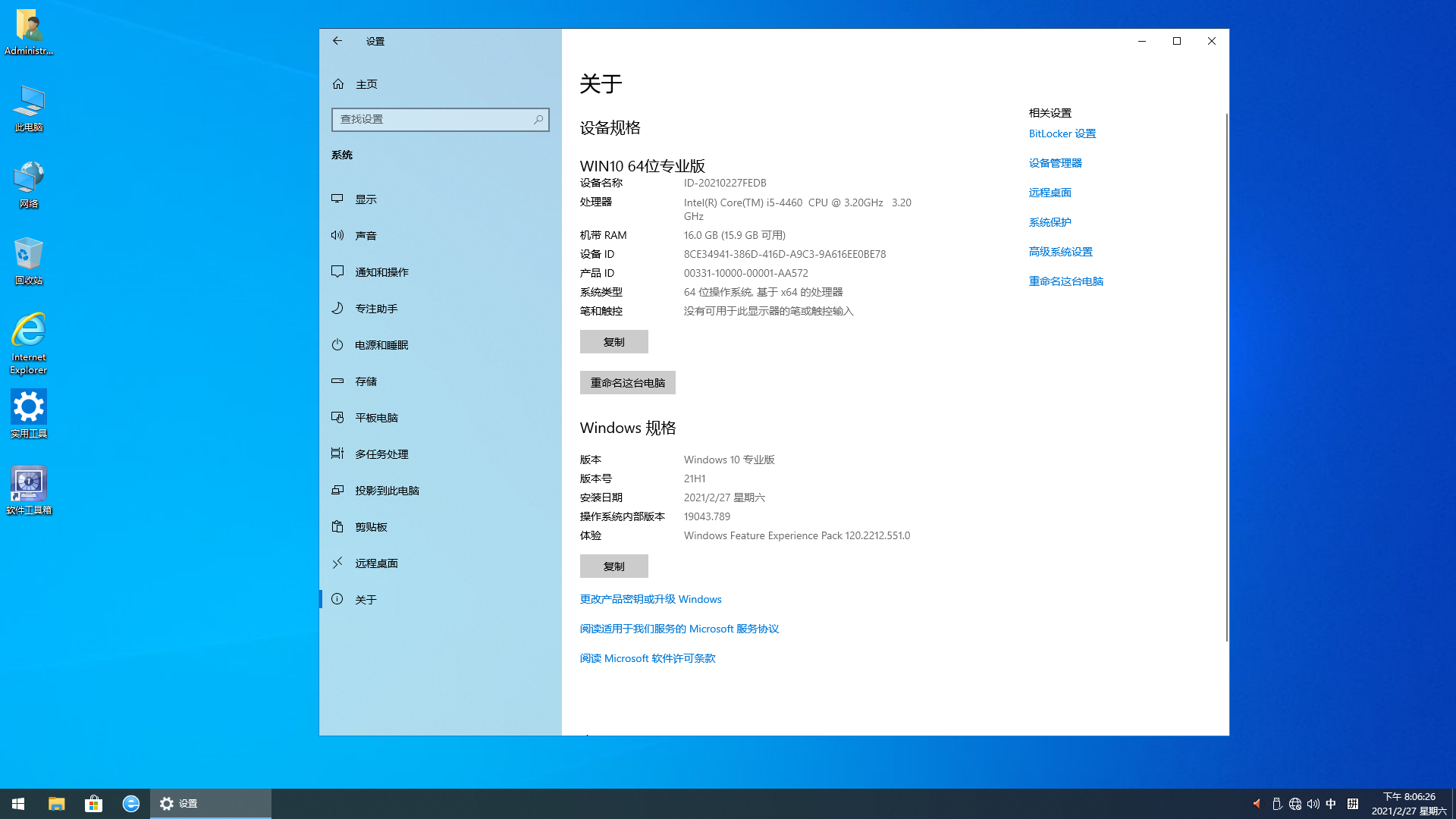
Task: Click the version value 21H1
Action: [695, 479]
